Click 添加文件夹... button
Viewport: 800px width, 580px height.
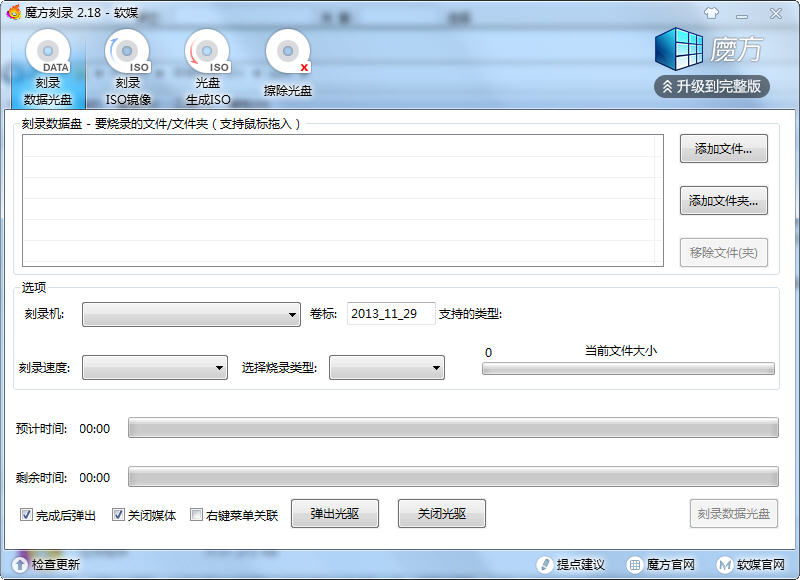pos(723,200)
